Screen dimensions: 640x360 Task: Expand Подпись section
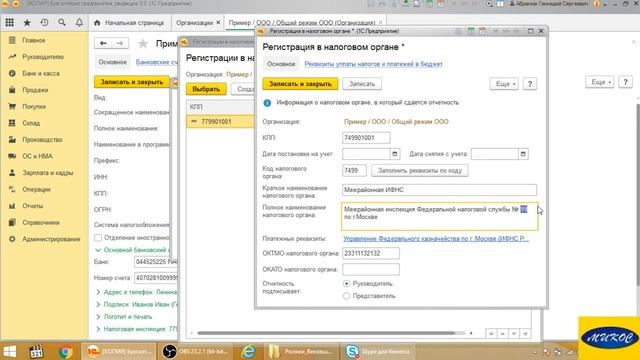click(x=98, y=304)
